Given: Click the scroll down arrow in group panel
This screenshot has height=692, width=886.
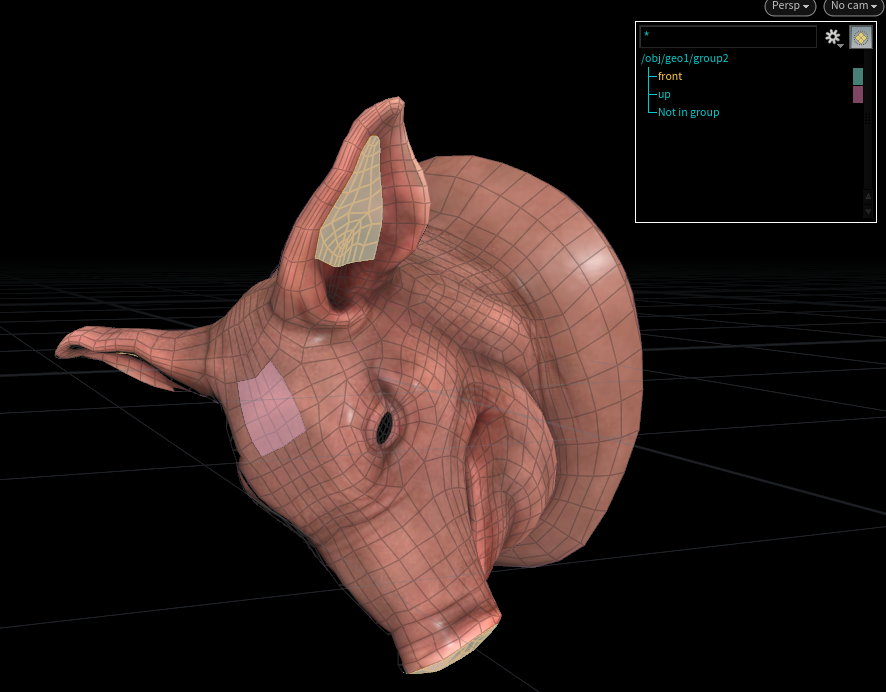Looking at the screenshot, I should click(x=868, y=212).
